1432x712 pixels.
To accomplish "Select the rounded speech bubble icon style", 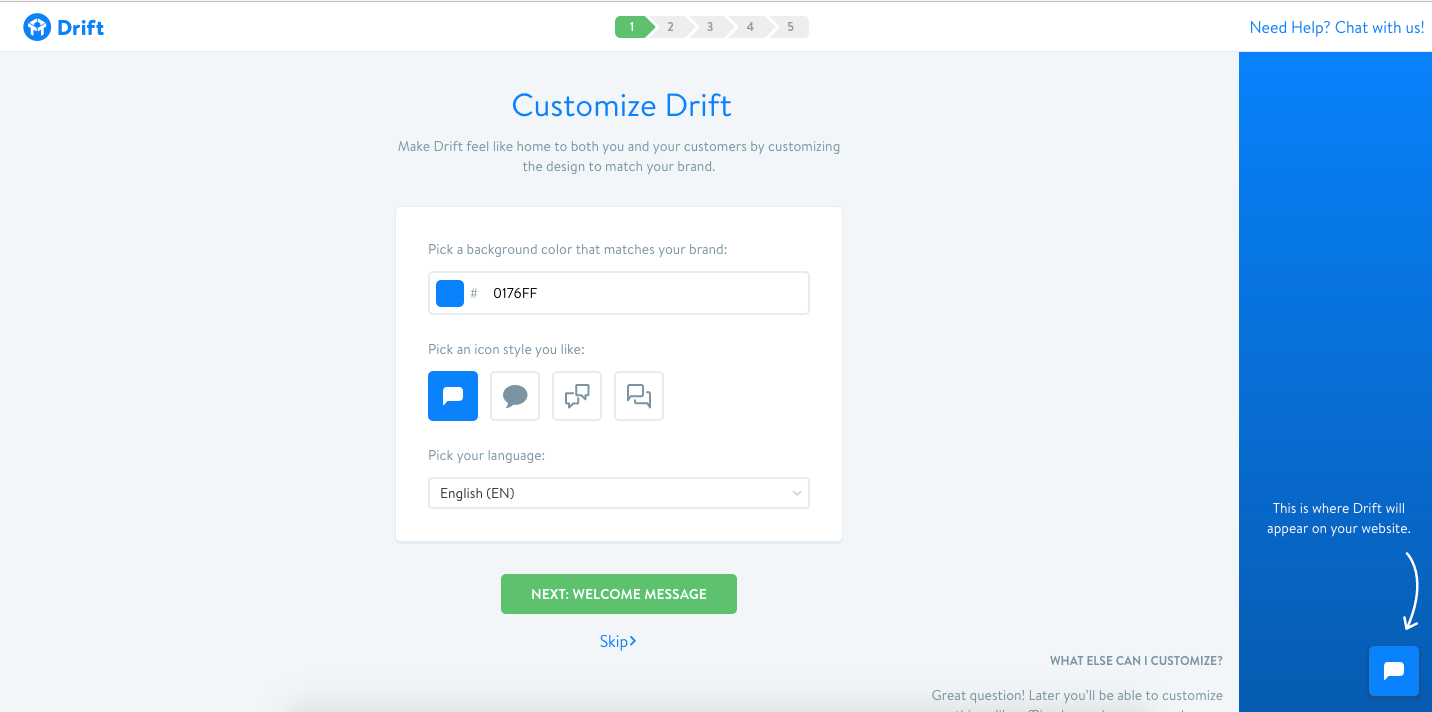I will tap(514, 396).
